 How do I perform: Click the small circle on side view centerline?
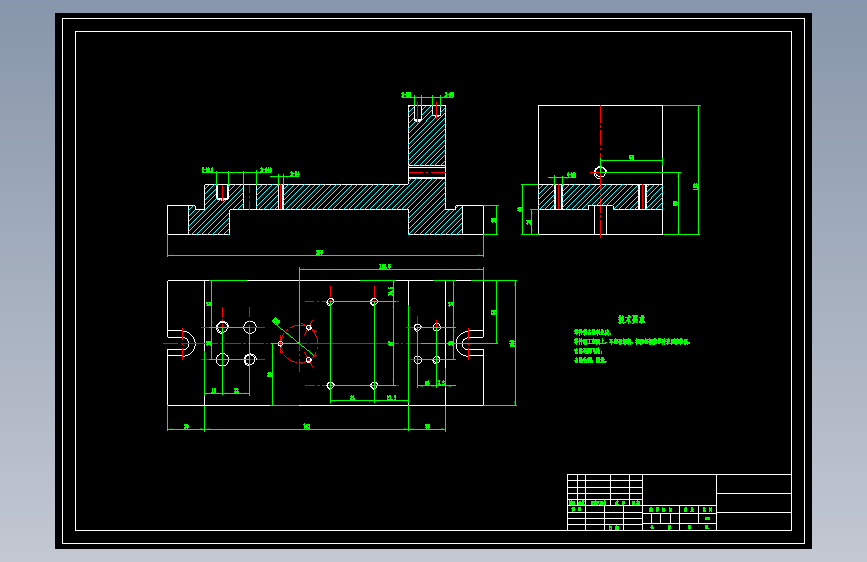[600, 172]
